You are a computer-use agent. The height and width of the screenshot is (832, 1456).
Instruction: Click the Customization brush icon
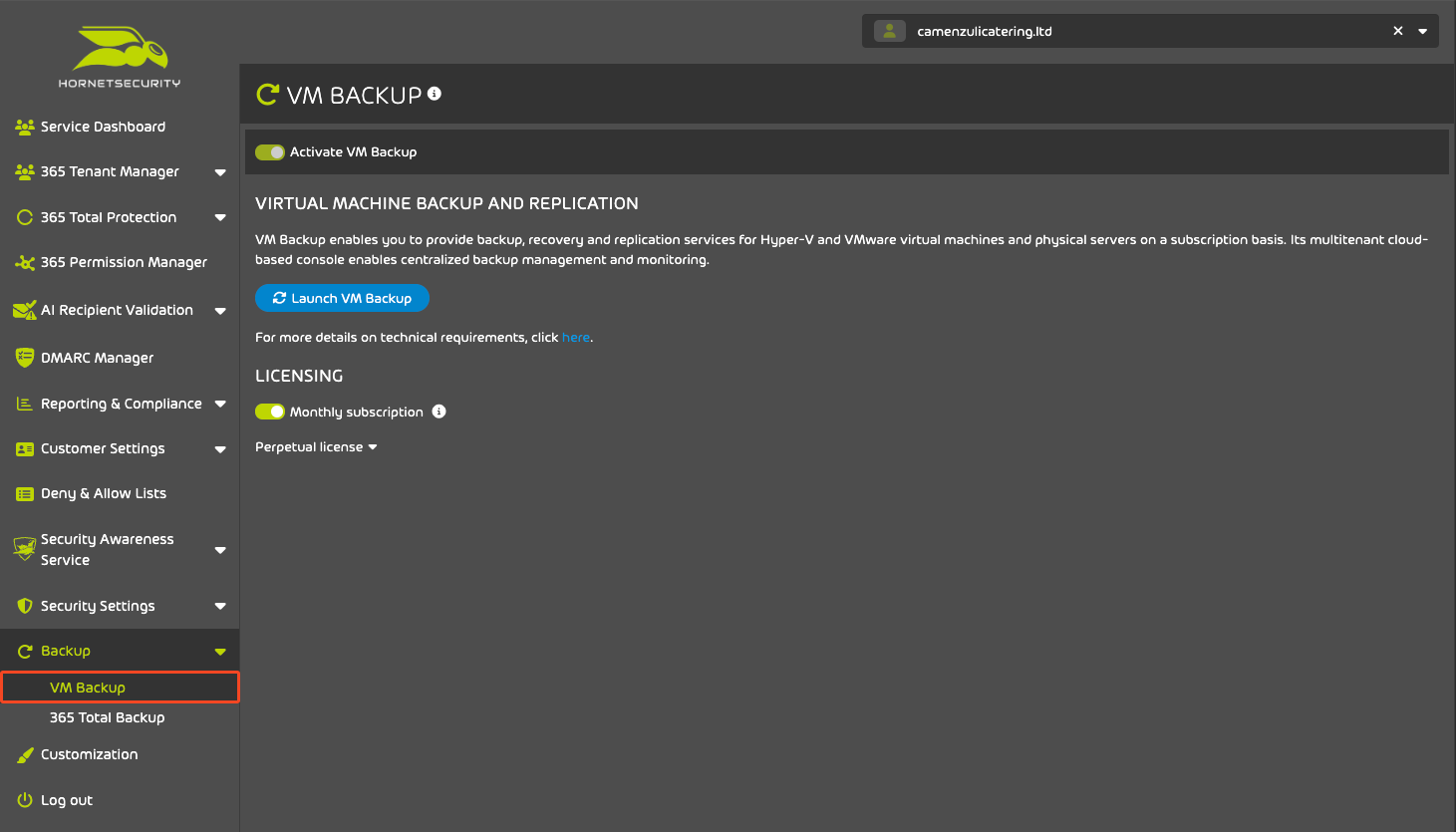25,754
